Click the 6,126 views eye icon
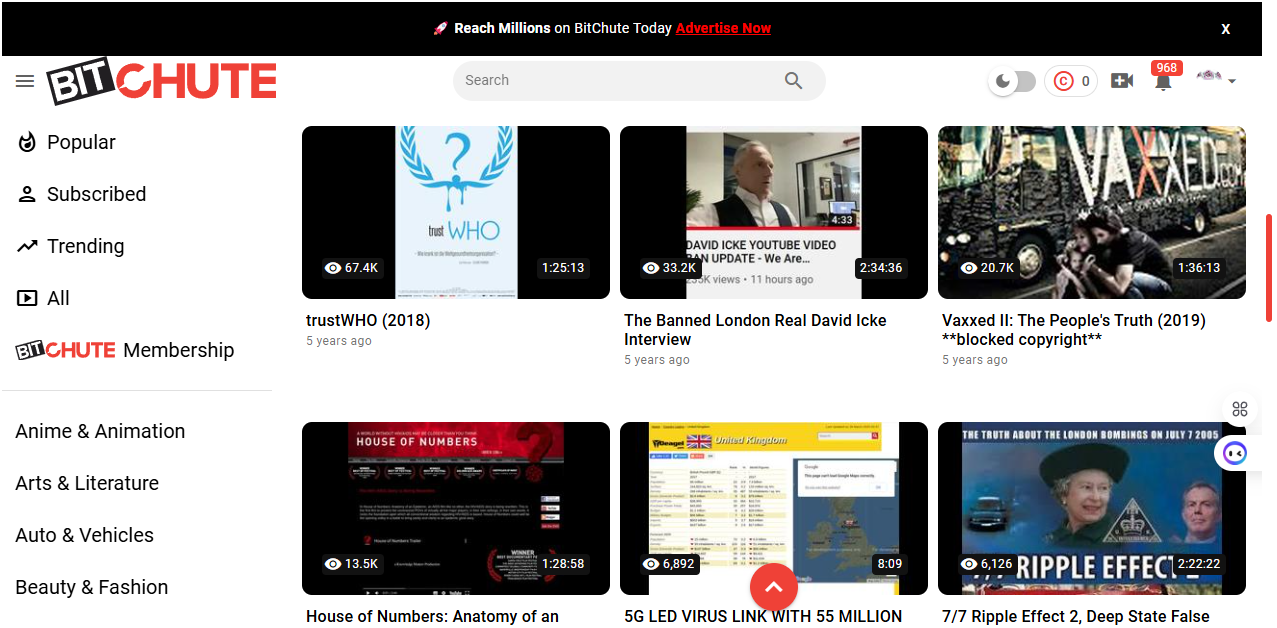Viewport: 1277px width, 628px height. point(969,564)
